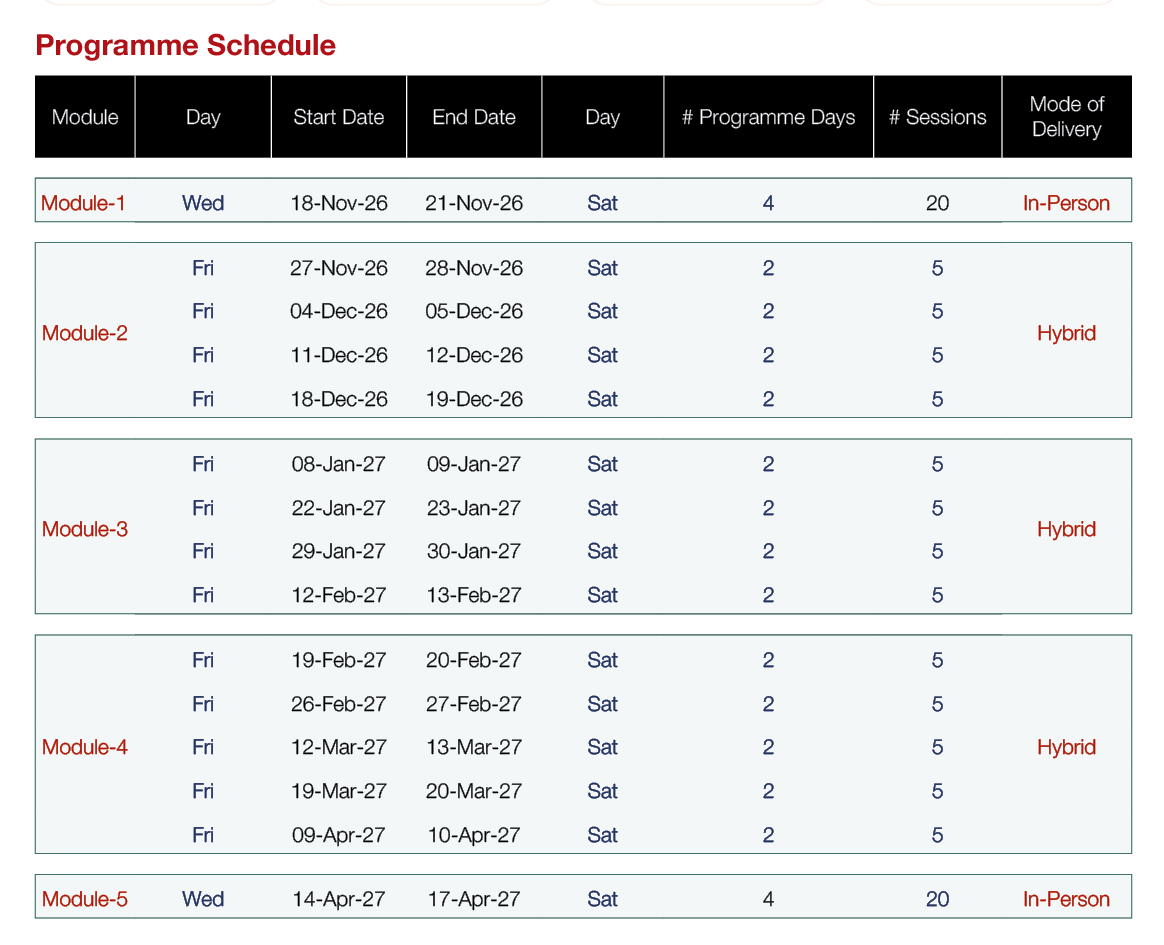
Task: Click the Start Date column header
Action: pyautogui.click(x=339, y=117)
